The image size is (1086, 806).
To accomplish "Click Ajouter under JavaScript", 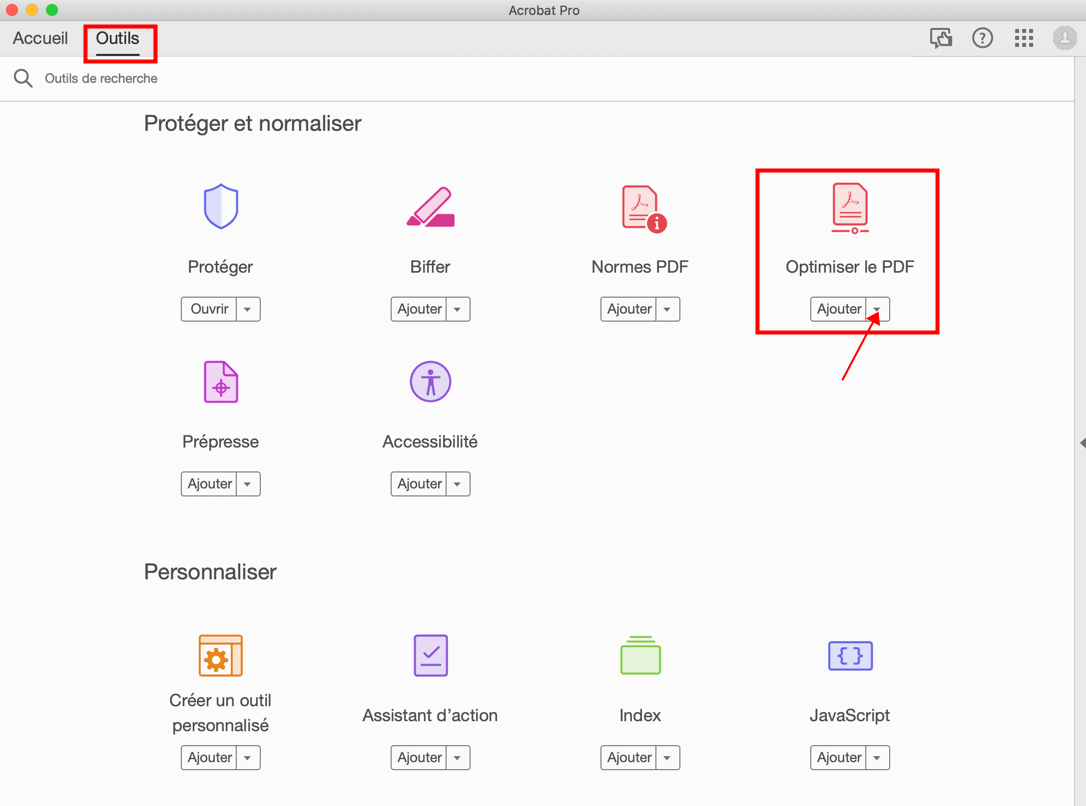I will (839, 758).
